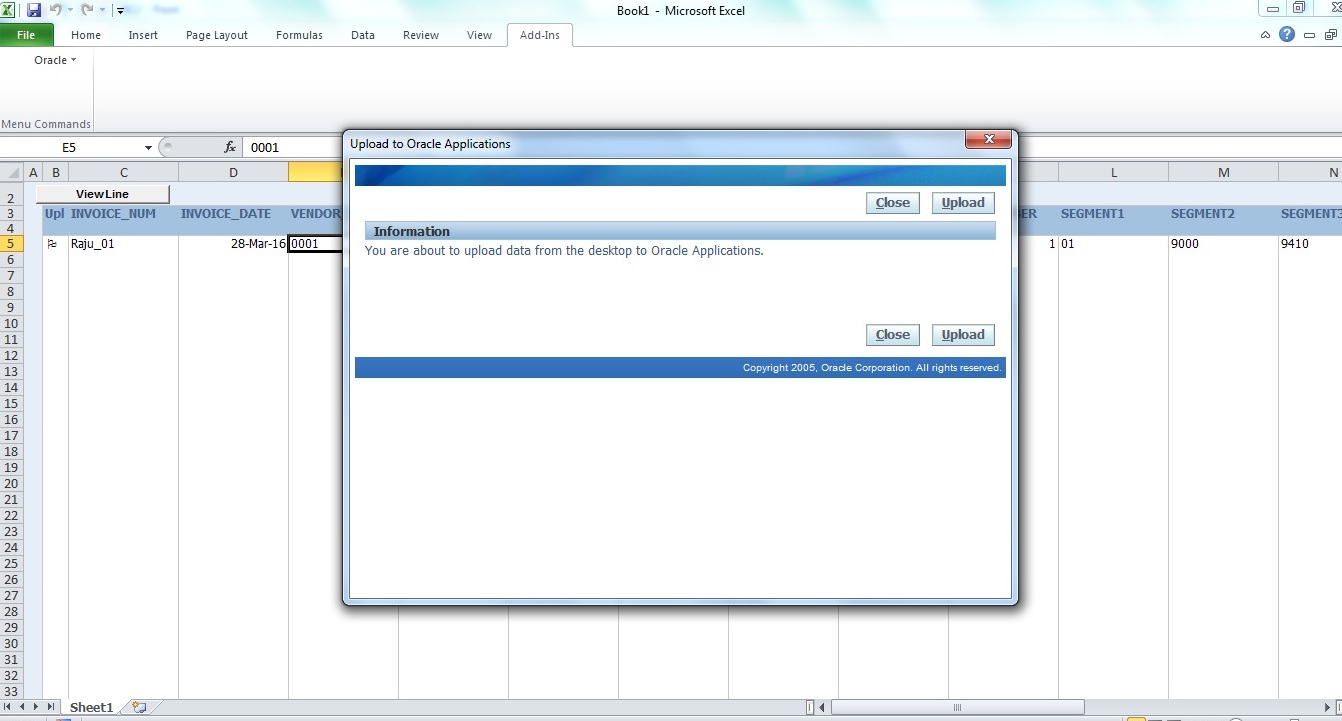Click the Select All corner triangle

pyautogui.click(x=12, y=173)
